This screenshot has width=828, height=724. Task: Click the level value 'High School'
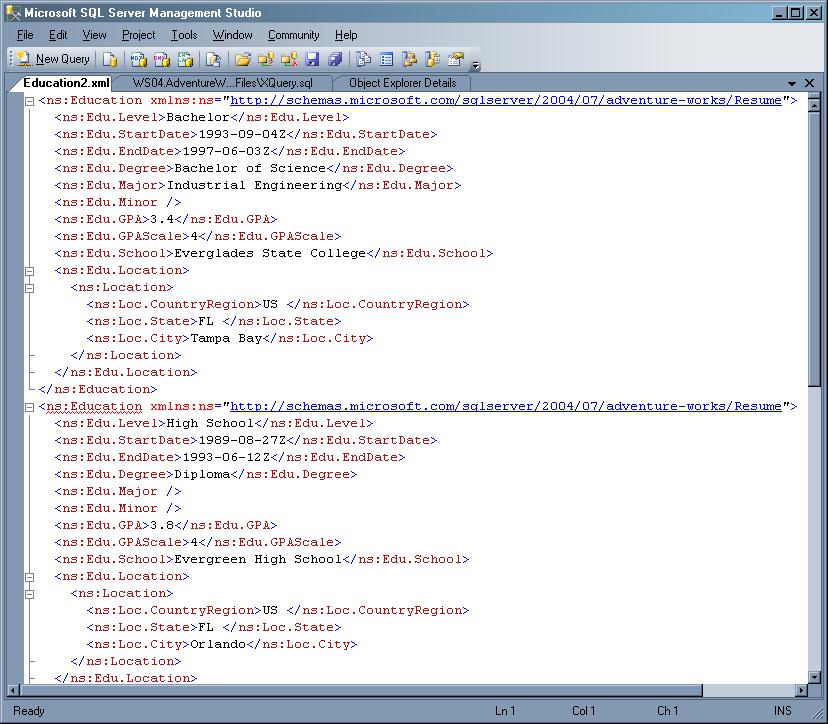pyautogui.click(x=210, y=424)
